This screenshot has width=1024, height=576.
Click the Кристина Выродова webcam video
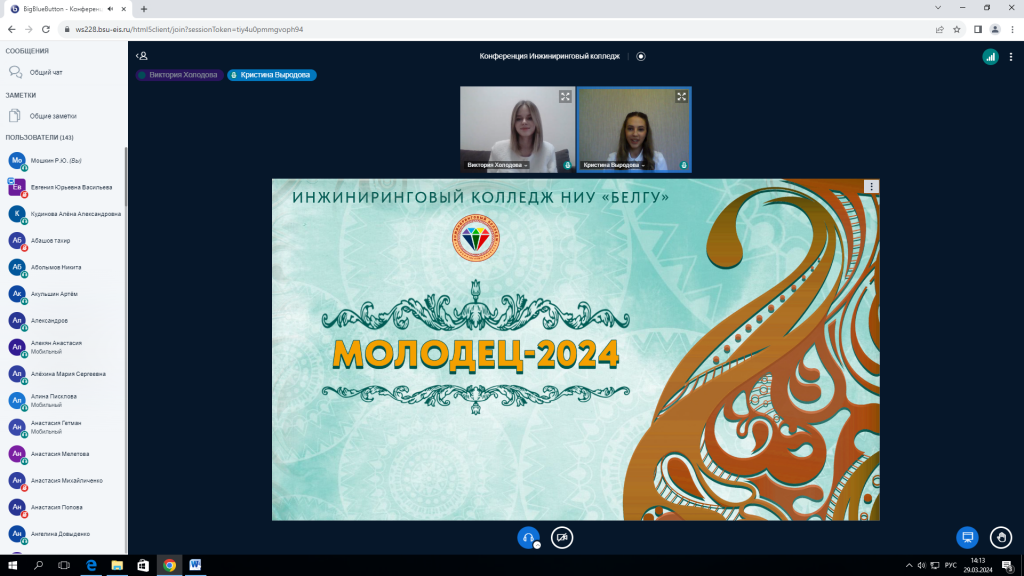click(633, 129)
